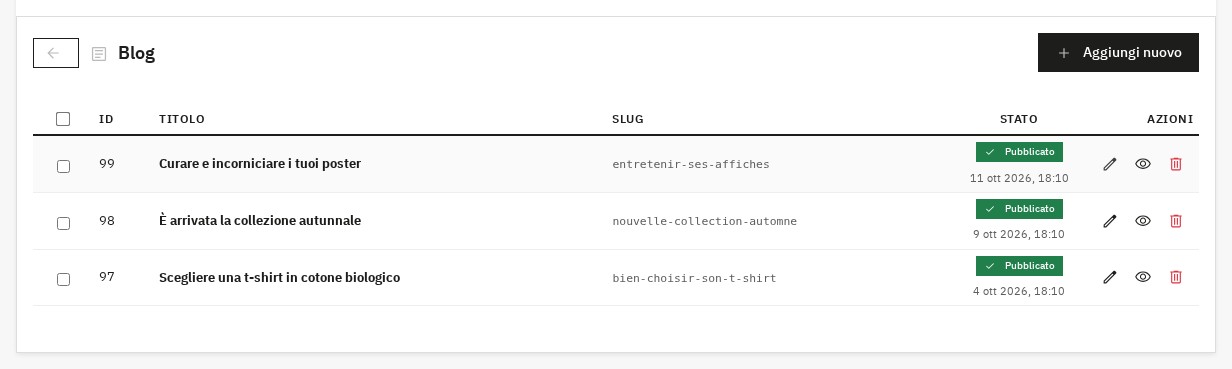
Task: View post 98 using the eye icon
Action: [1143, 221]
